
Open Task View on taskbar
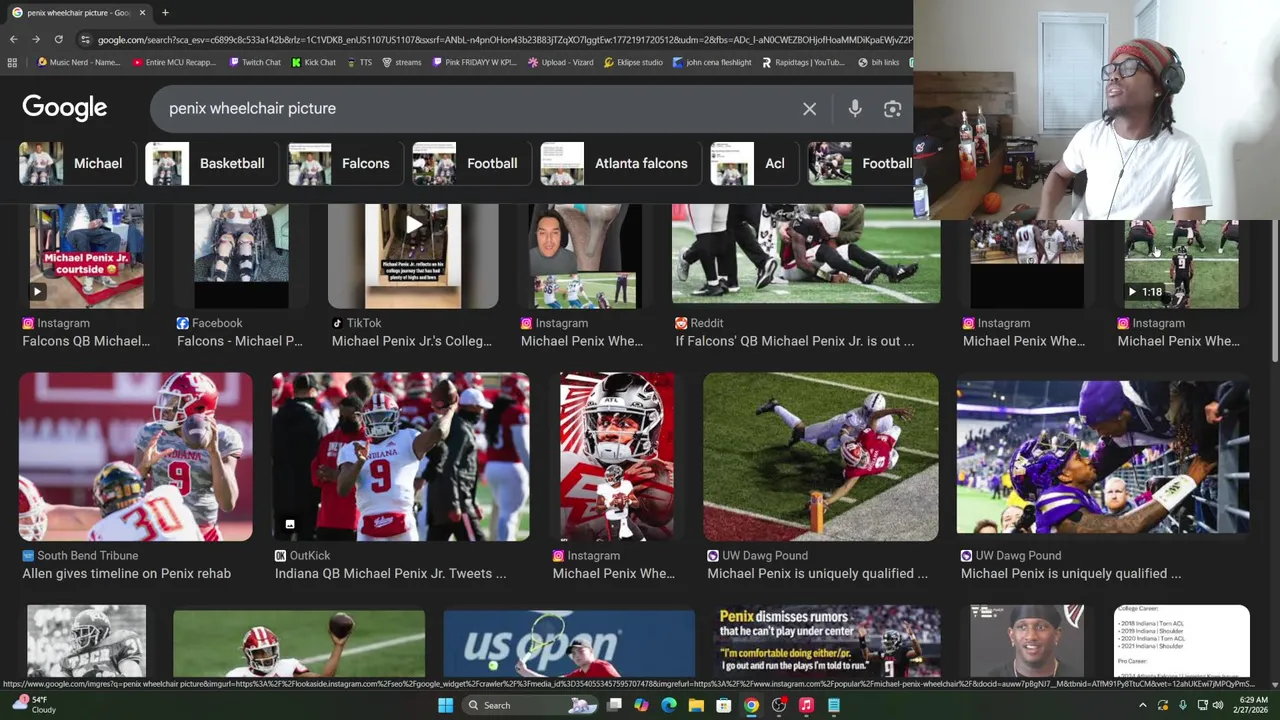pos(614,705)
